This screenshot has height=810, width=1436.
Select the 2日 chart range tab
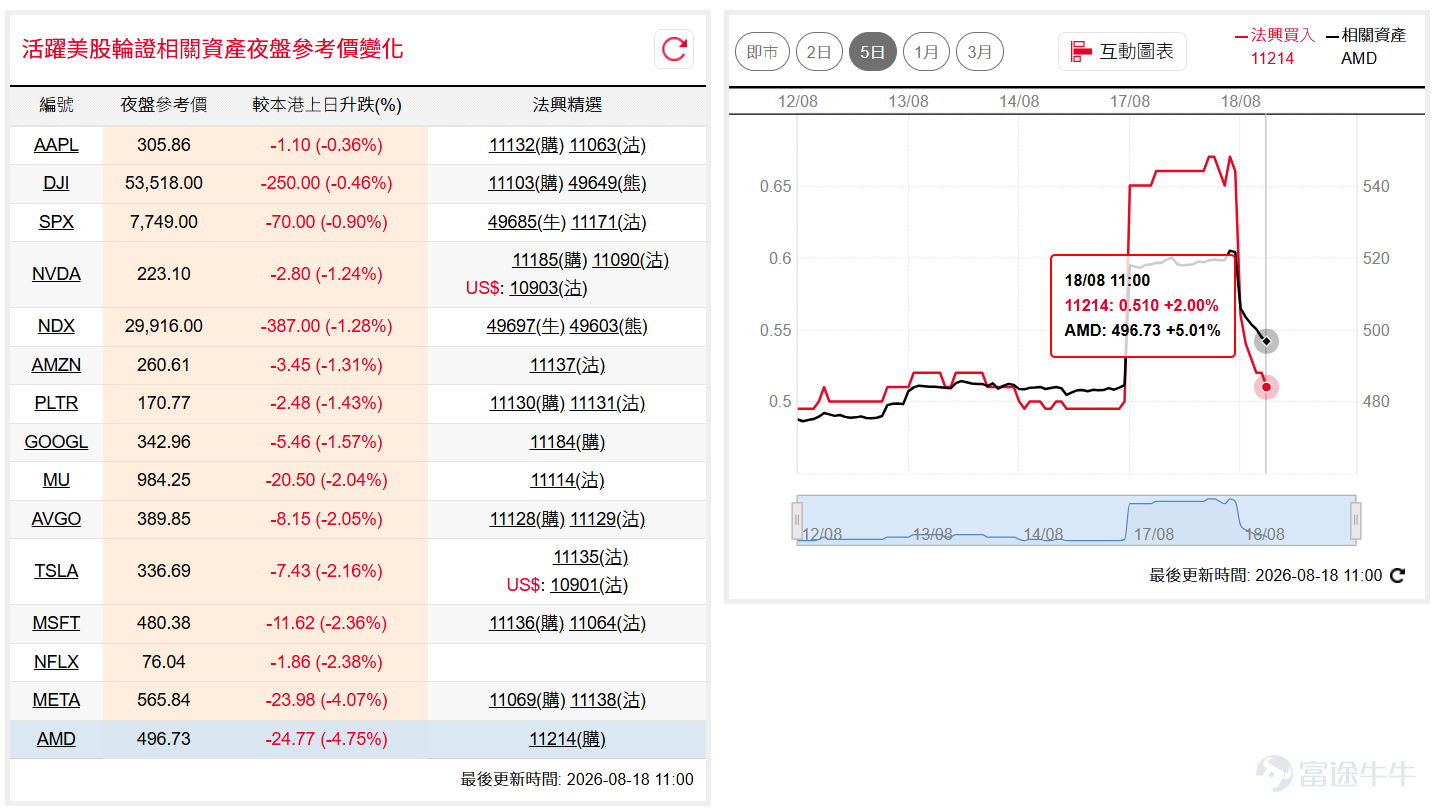click(x=819, y=52)
